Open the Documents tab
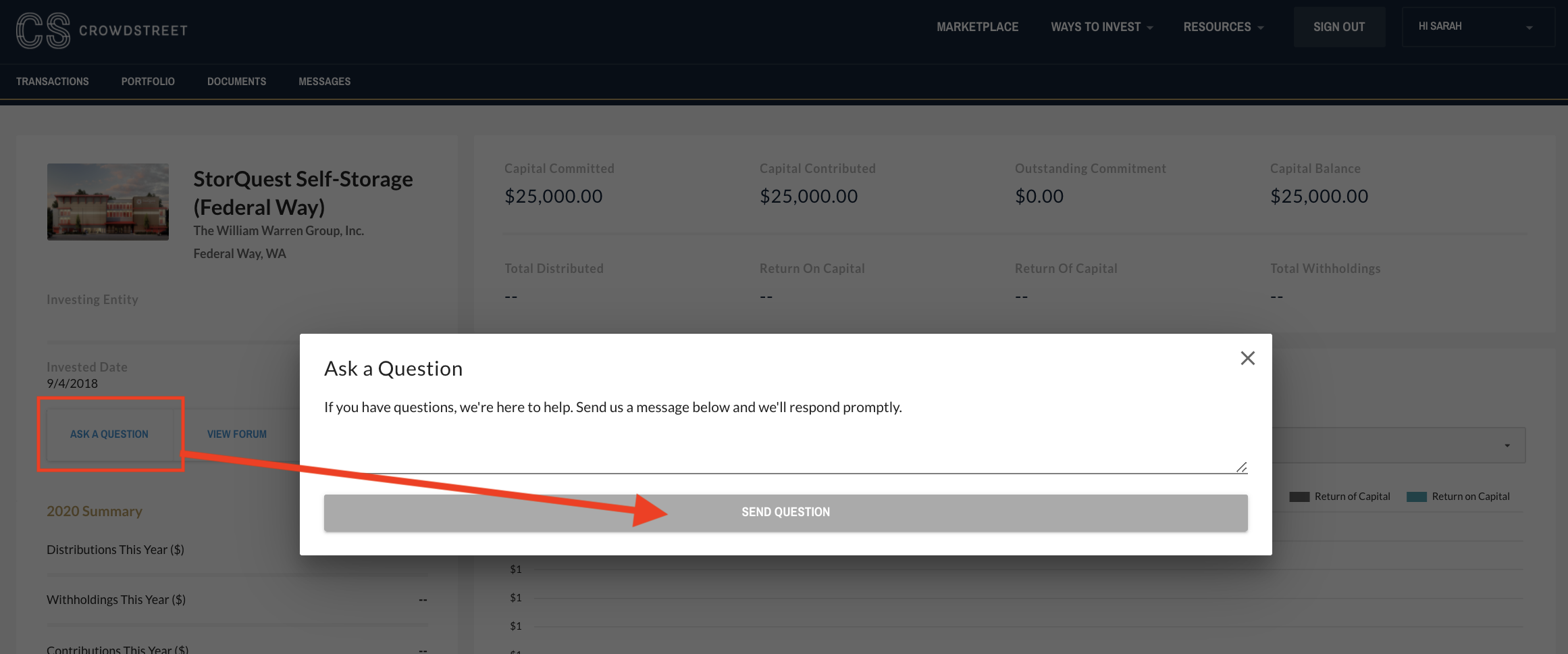 pyautogui.click(x=236, y=81)
